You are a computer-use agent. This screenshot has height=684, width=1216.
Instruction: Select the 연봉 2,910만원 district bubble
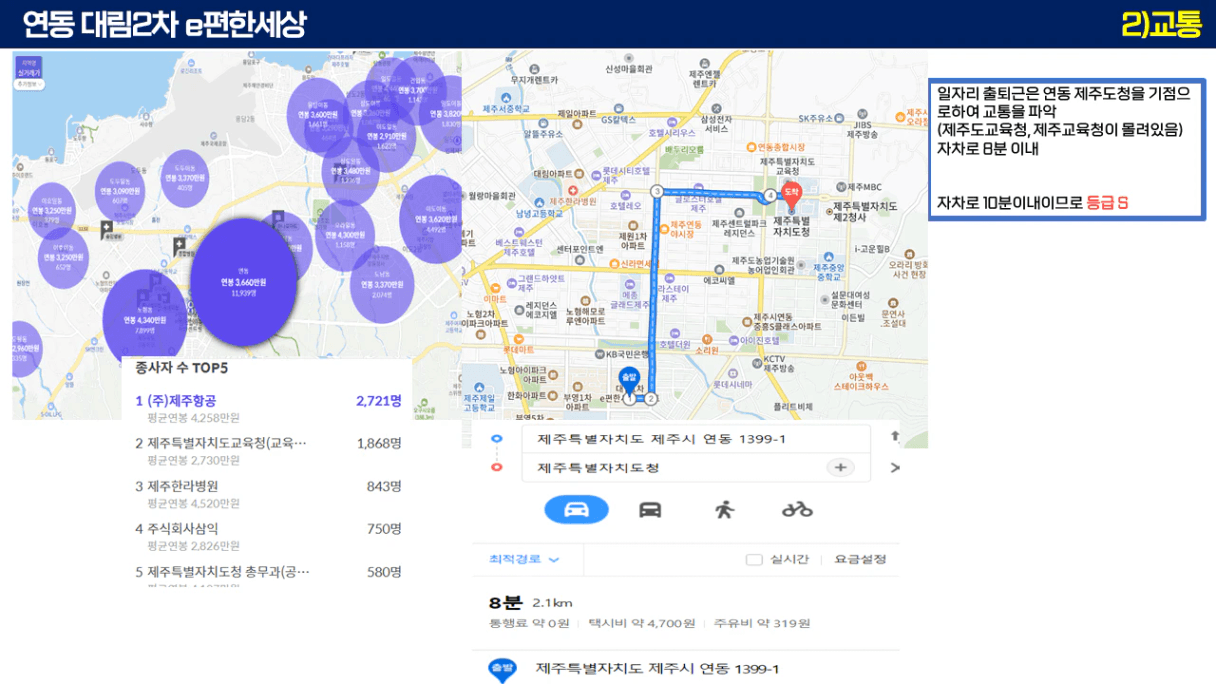click(386, 136)
